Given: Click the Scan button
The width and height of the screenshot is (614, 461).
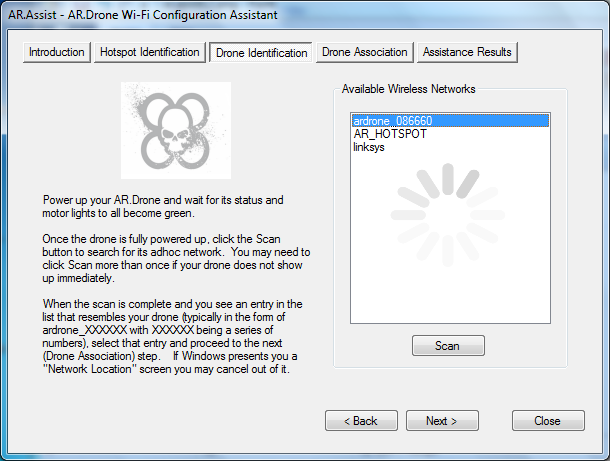Looking at the screenshot, I should (448, 346).
